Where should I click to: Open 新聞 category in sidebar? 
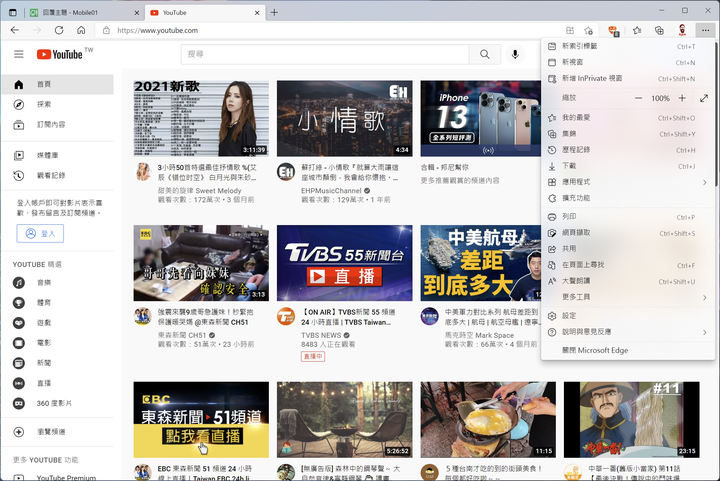[x=57, y=363]
